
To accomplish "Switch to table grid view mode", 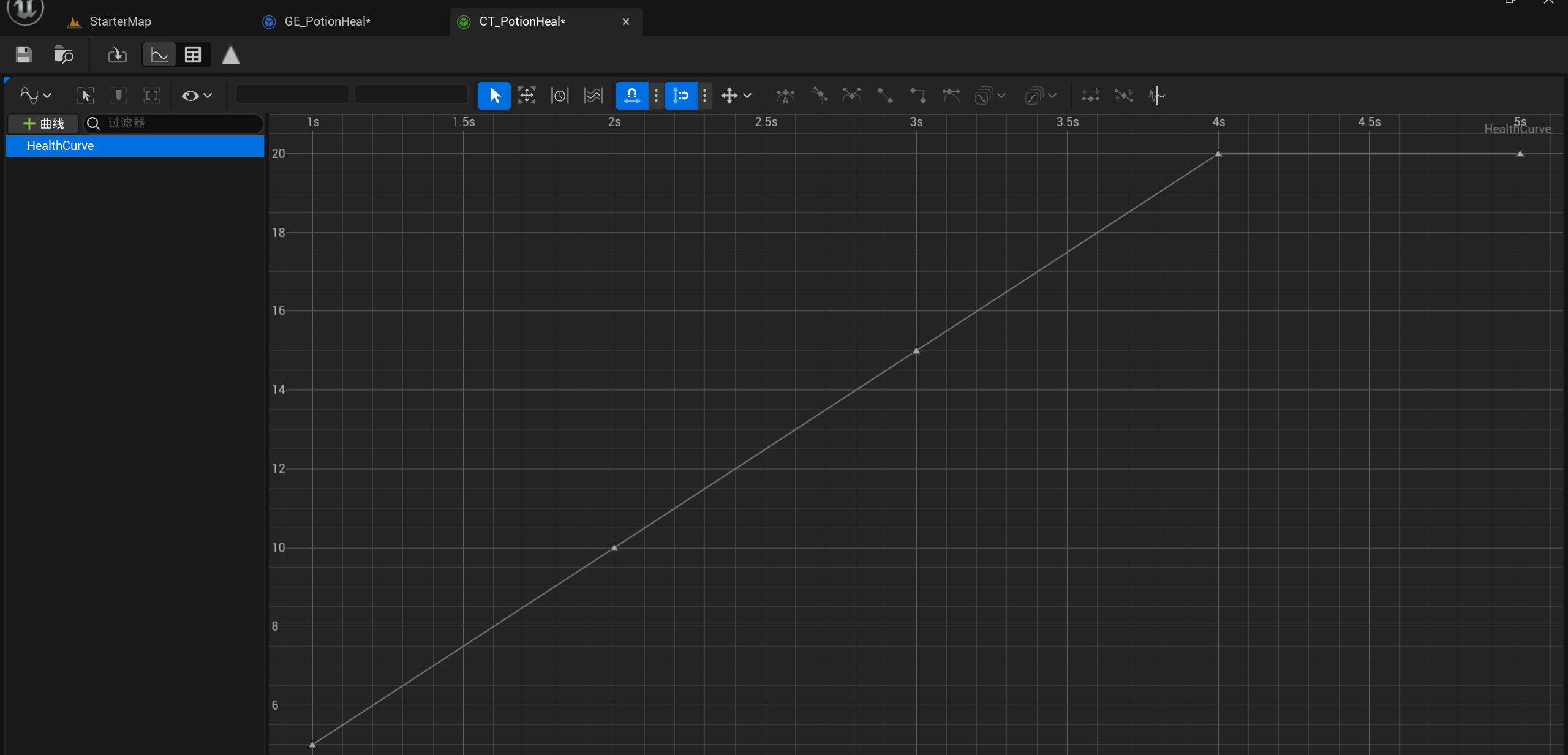I will coord(193,55).
